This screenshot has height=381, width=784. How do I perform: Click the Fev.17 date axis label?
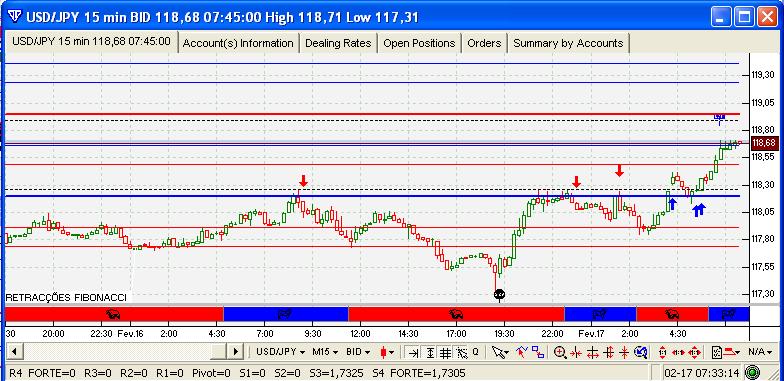tap(592, 334)
